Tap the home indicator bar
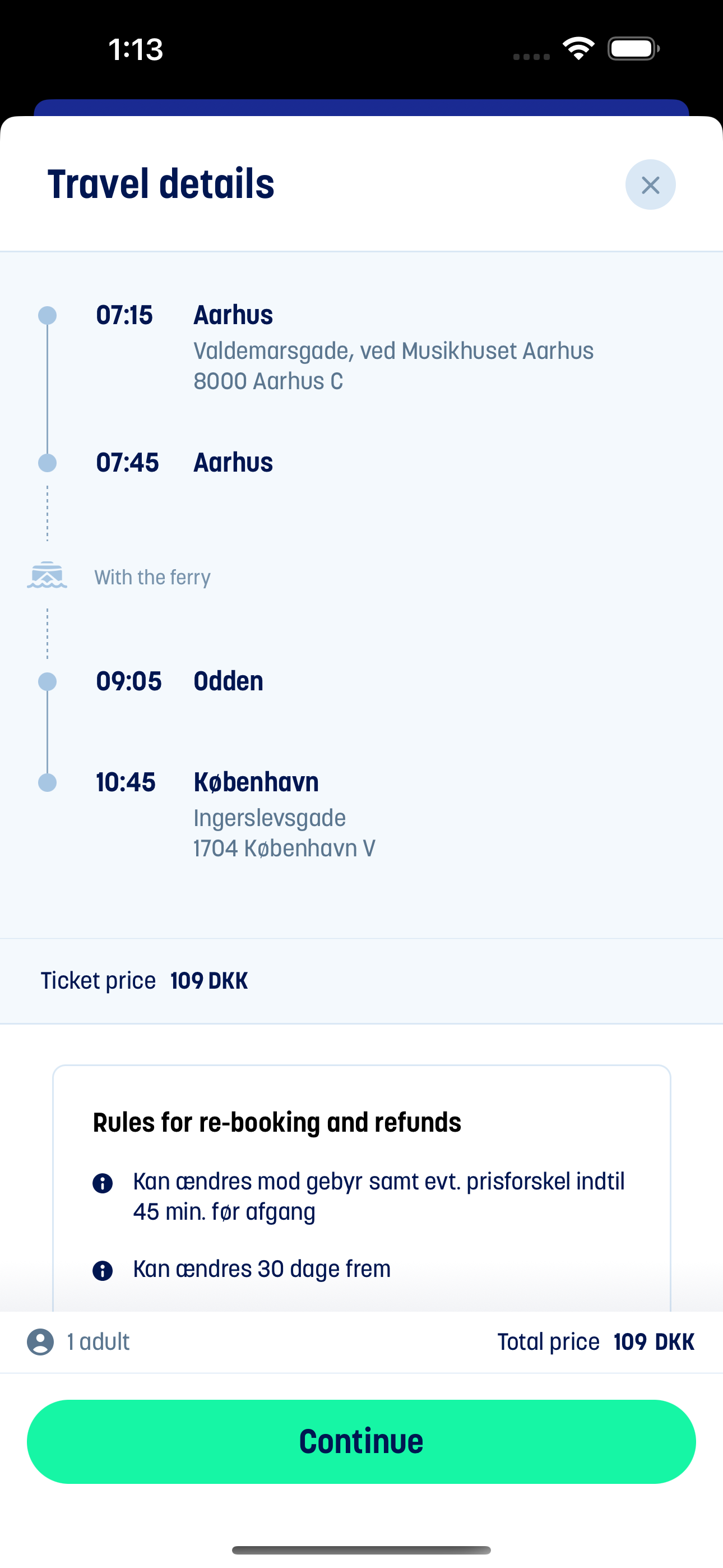The height and width of the screenshot is (1568, 723). [361, 1549]
